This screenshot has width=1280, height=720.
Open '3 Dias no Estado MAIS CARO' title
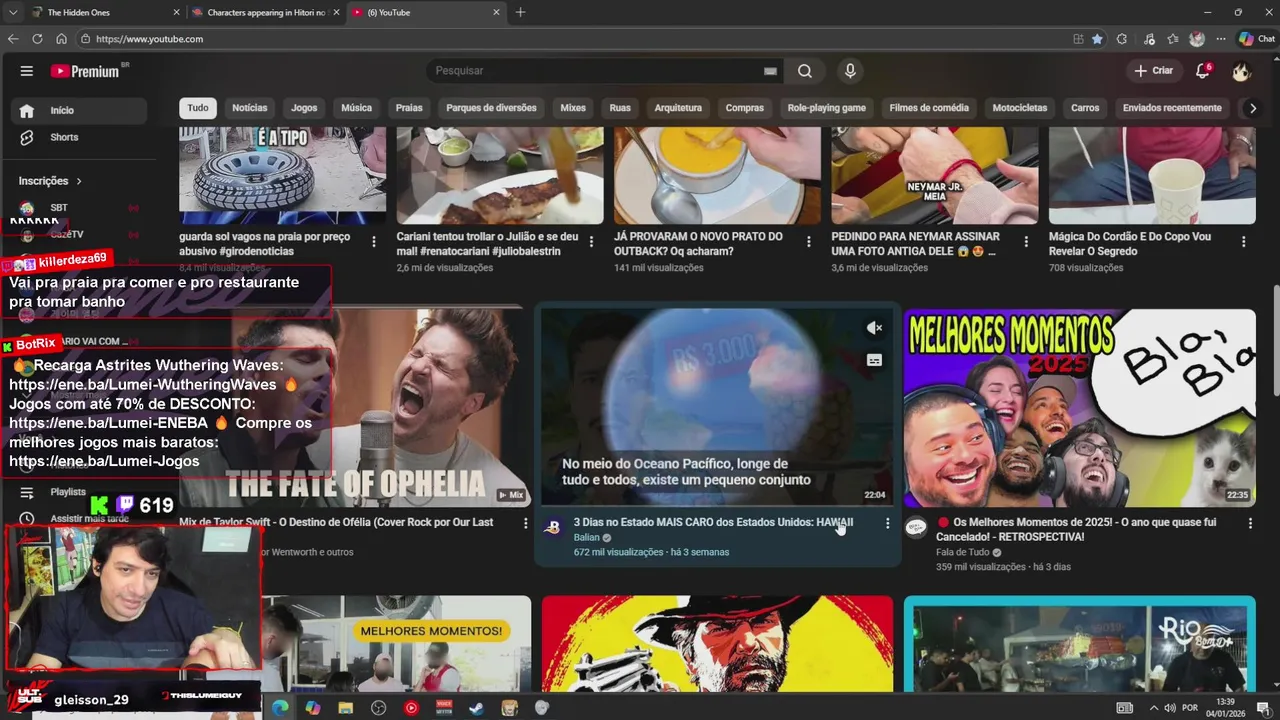[x=713, y=522]
